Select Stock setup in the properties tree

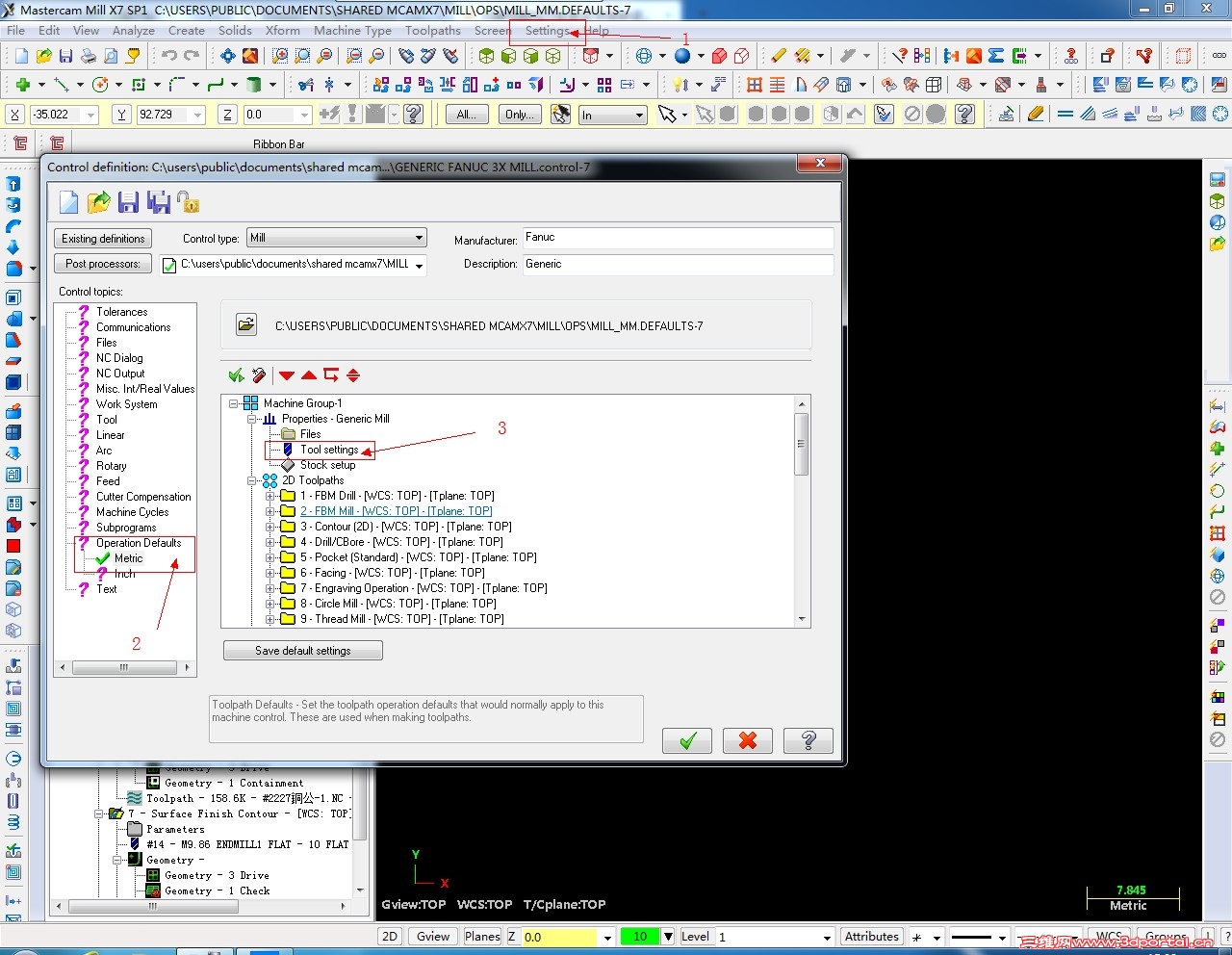[x=327, y=465]
